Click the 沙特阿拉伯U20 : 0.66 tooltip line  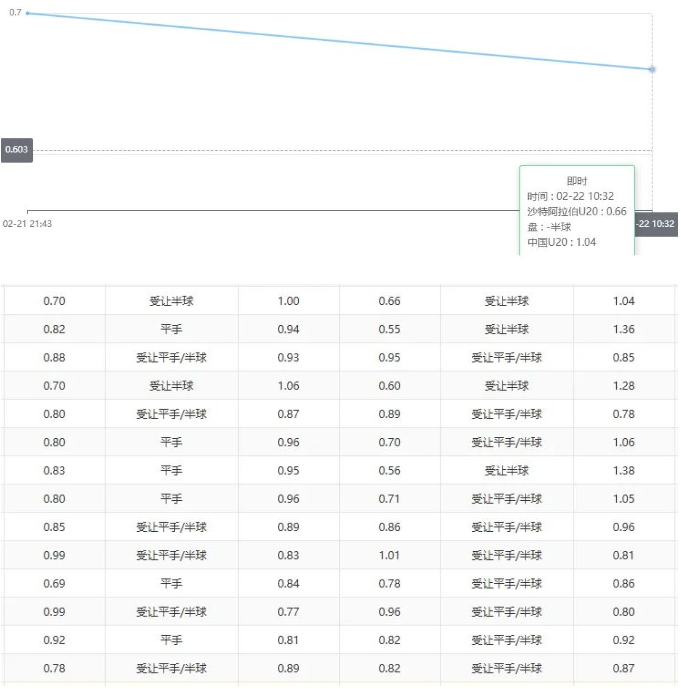pyautogui.click(x=577, y=211)
